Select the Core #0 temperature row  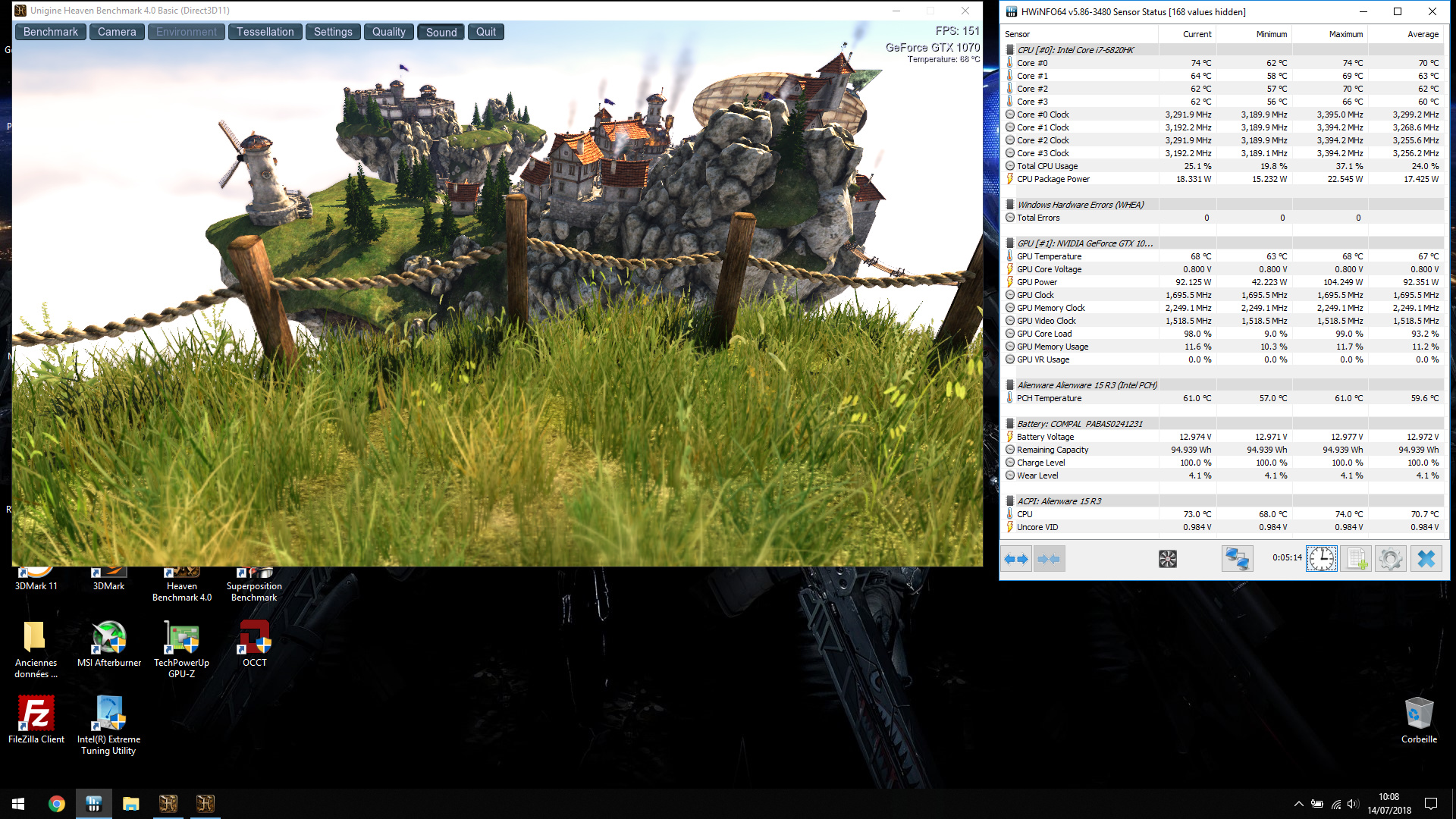[1222, 63]
